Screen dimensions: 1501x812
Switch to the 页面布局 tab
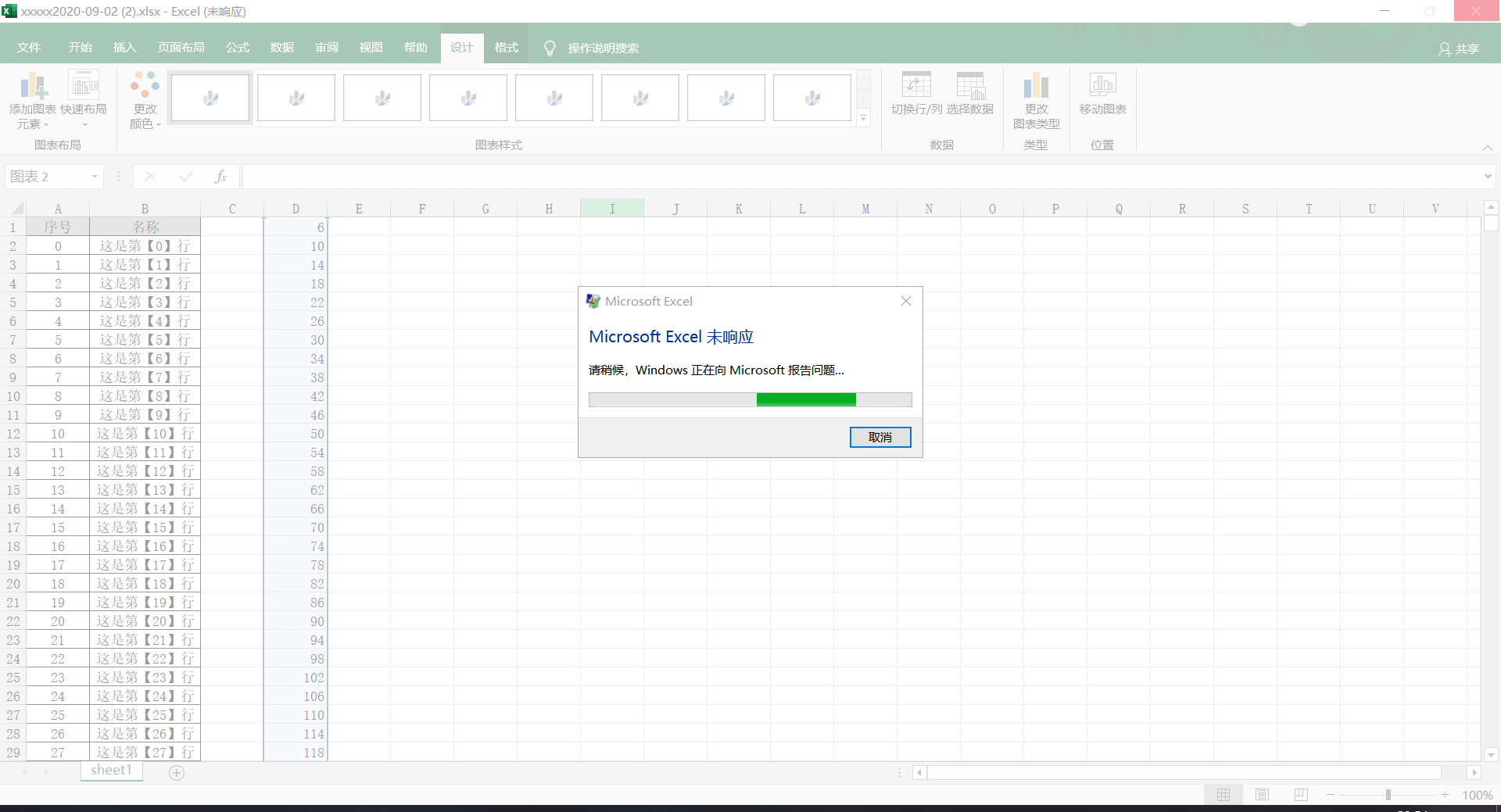(x=181, y=48)
